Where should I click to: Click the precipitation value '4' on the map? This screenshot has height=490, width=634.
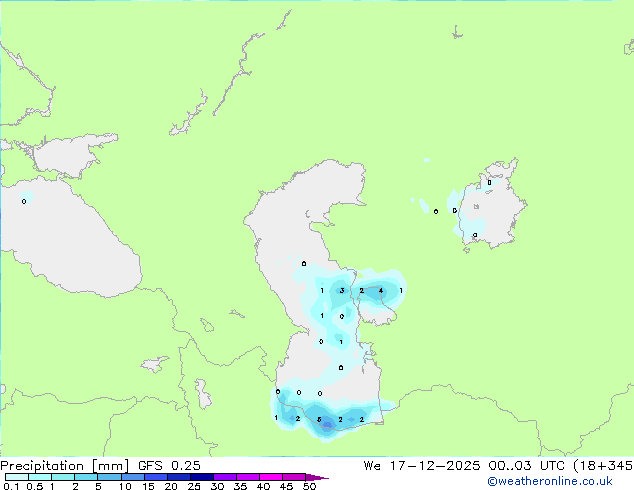pos(380,291)
